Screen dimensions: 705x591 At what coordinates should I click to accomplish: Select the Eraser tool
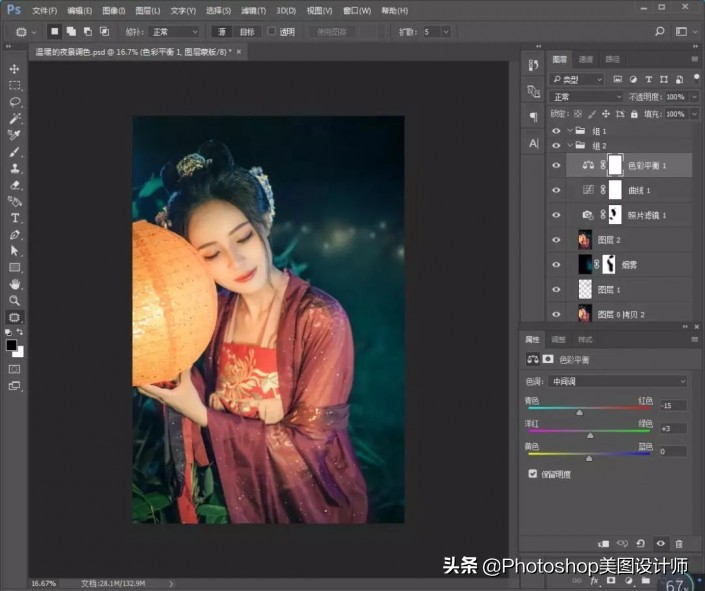coord(14,185)
